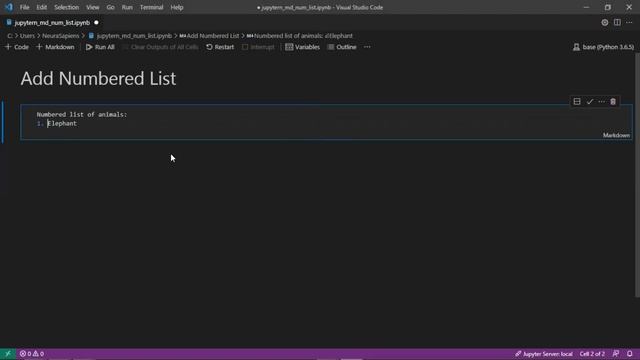Select the jupytern_md_num_list.ipynb tab
The image size is (640, 360).
52,23
